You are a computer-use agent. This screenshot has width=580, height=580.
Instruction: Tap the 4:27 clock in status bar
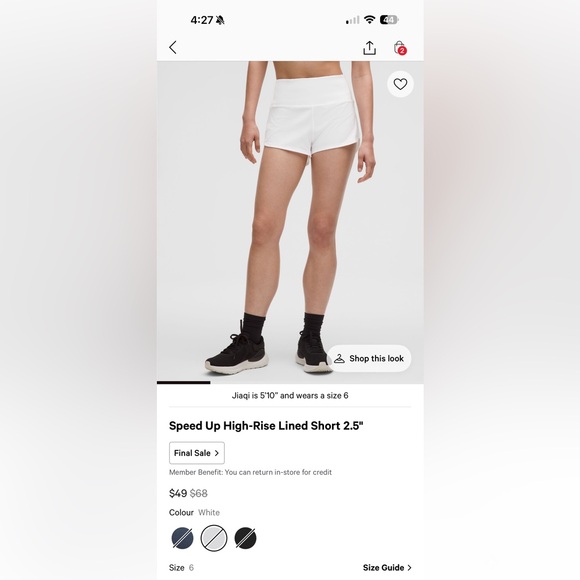[x=202, y=20]
